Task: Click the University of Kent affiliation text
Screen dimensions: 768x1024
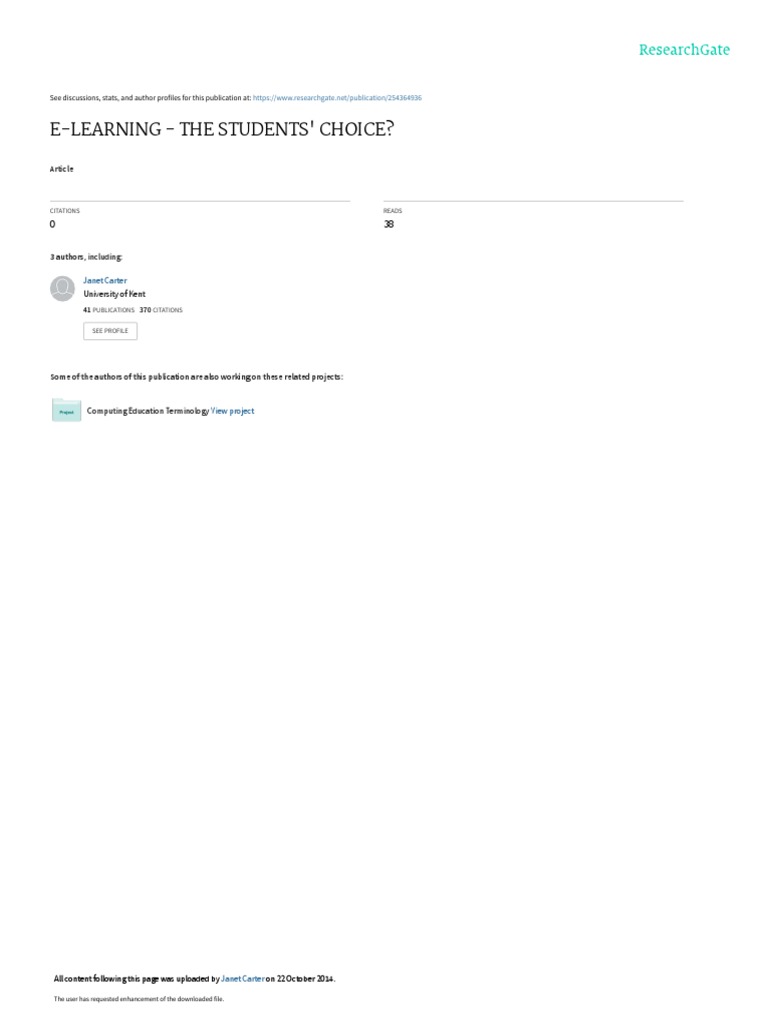Action: tap(114, 294)
